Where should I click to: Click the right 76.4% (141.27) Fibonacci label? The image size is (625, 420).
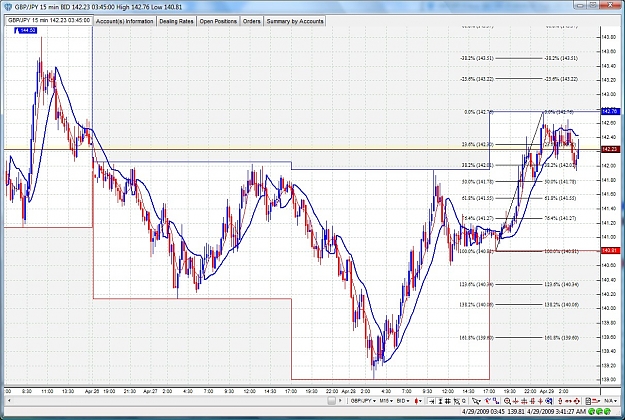[560, 218]
